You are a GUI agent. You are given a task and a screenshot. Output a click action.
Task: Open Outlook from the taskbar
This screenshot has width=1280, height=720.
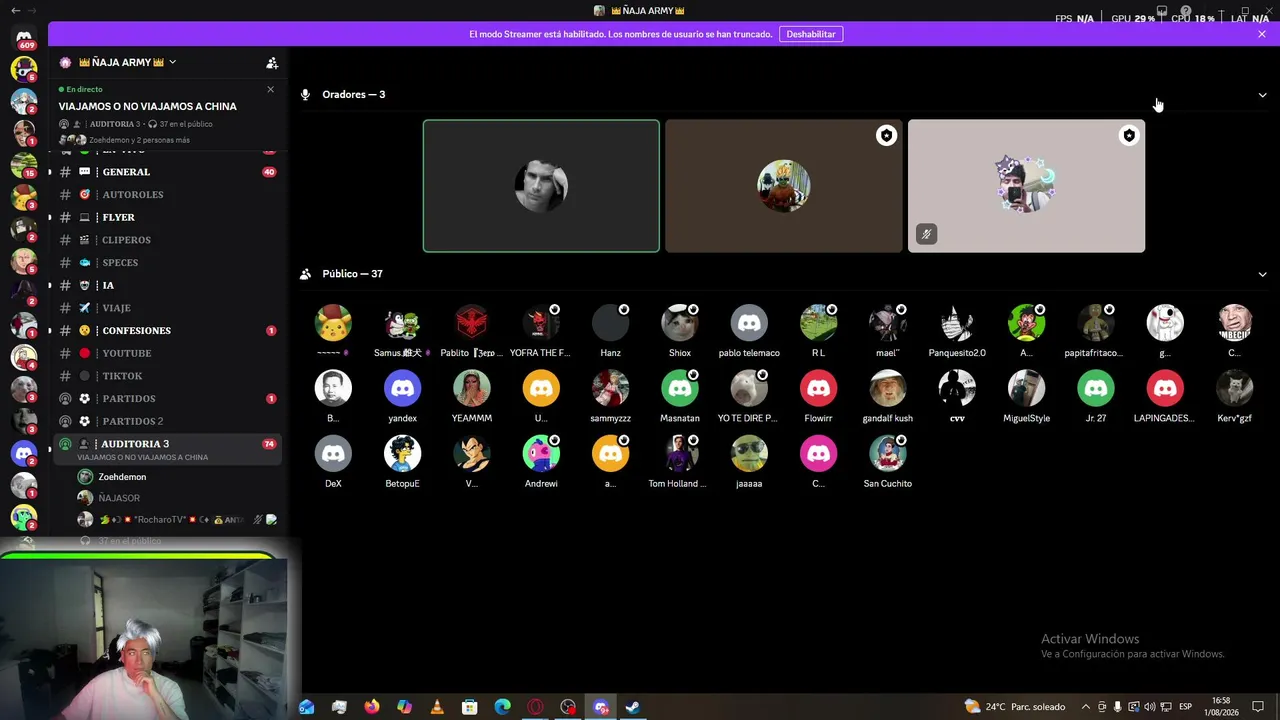[306, 707]
